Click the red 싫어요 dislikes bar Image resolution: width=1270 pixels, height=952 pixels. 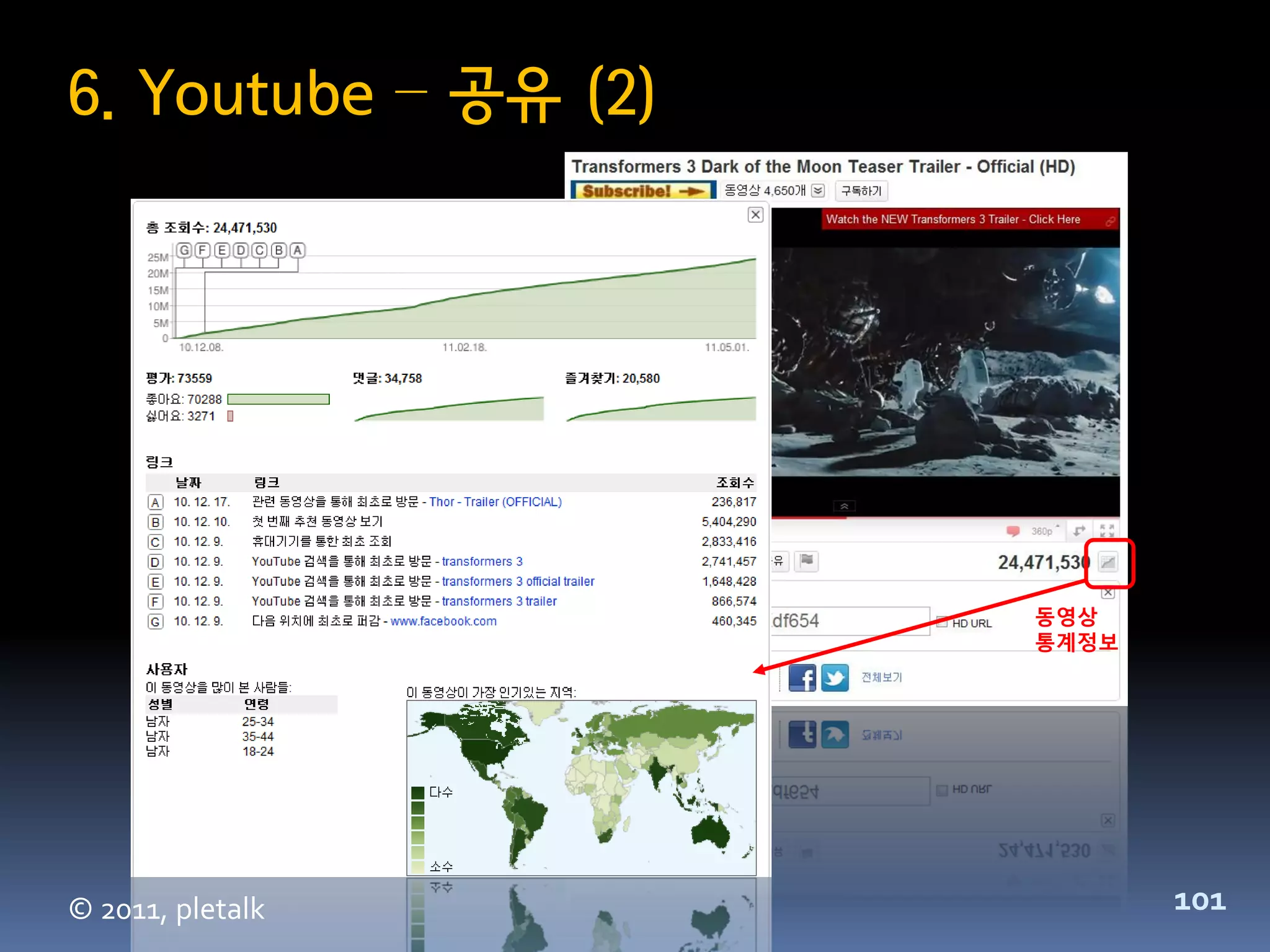click(x=230, y=416)
